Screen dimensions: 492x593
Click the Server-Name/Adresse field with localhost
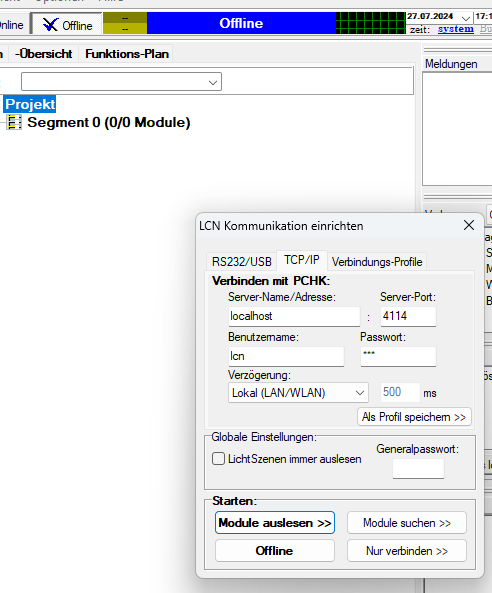[294, 316]
